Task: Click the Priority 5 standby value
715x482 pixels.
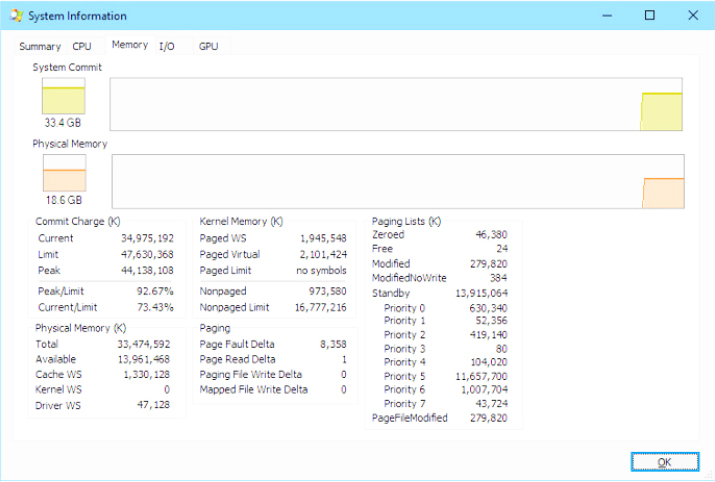Action: tap(479, 375)
